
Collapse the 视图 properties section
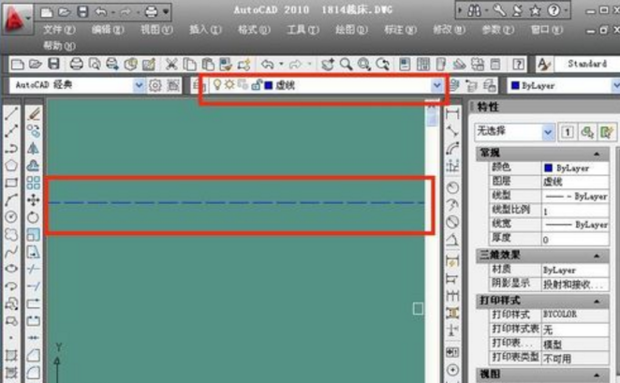(597, 375)
